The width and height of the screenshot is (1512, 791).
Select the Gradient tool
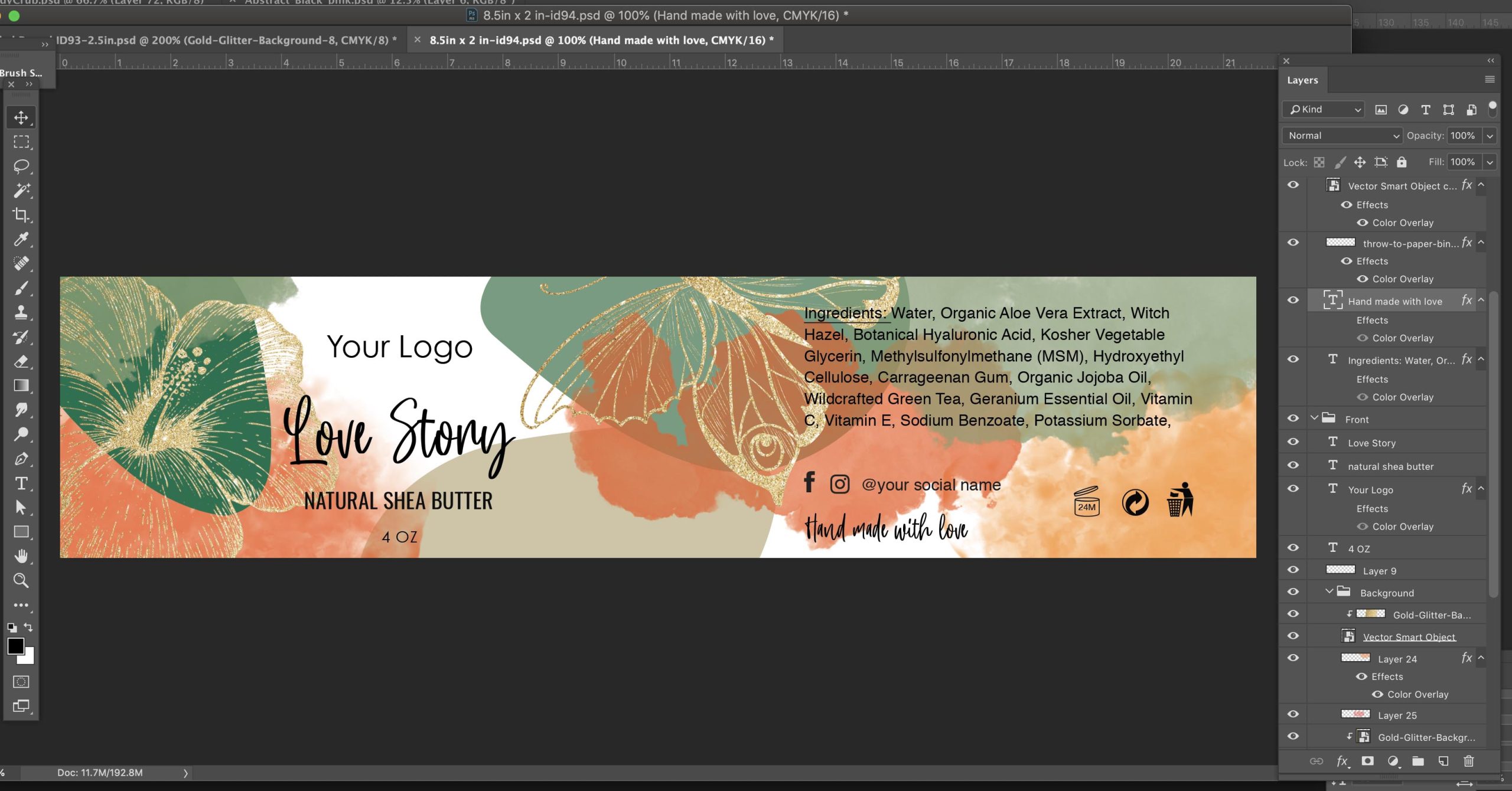21,385
